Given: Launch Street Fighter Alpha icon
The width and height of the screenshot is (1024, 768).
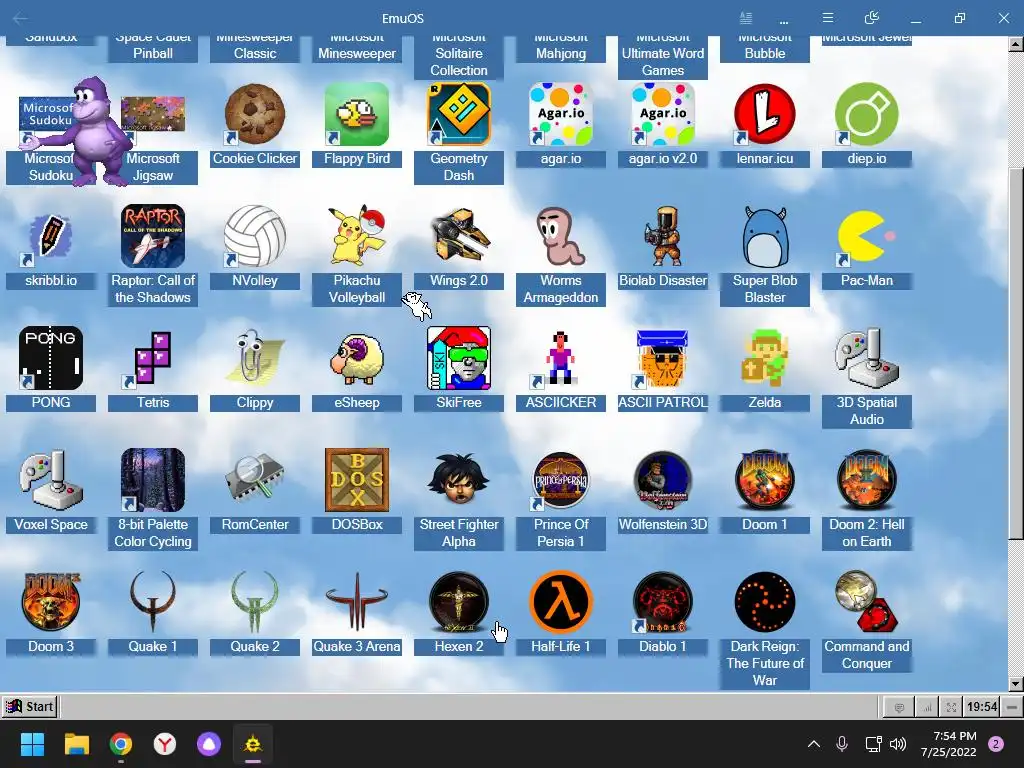Looking at the screenshot, I should pyautogui.click(x=458, y=481).
